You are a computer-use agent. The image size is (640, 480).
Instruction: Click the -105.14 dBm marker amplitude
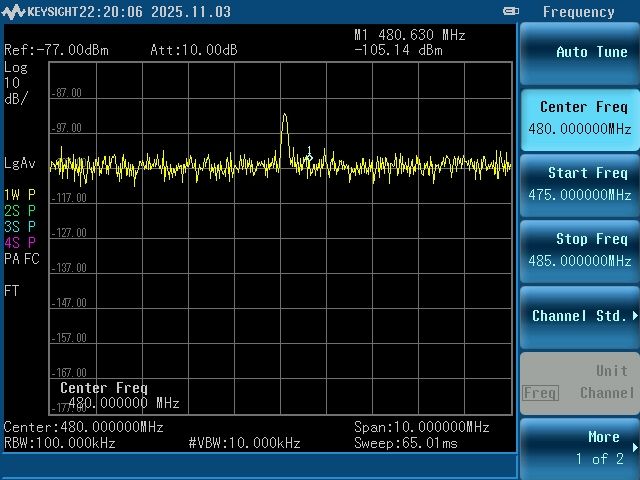398,50
